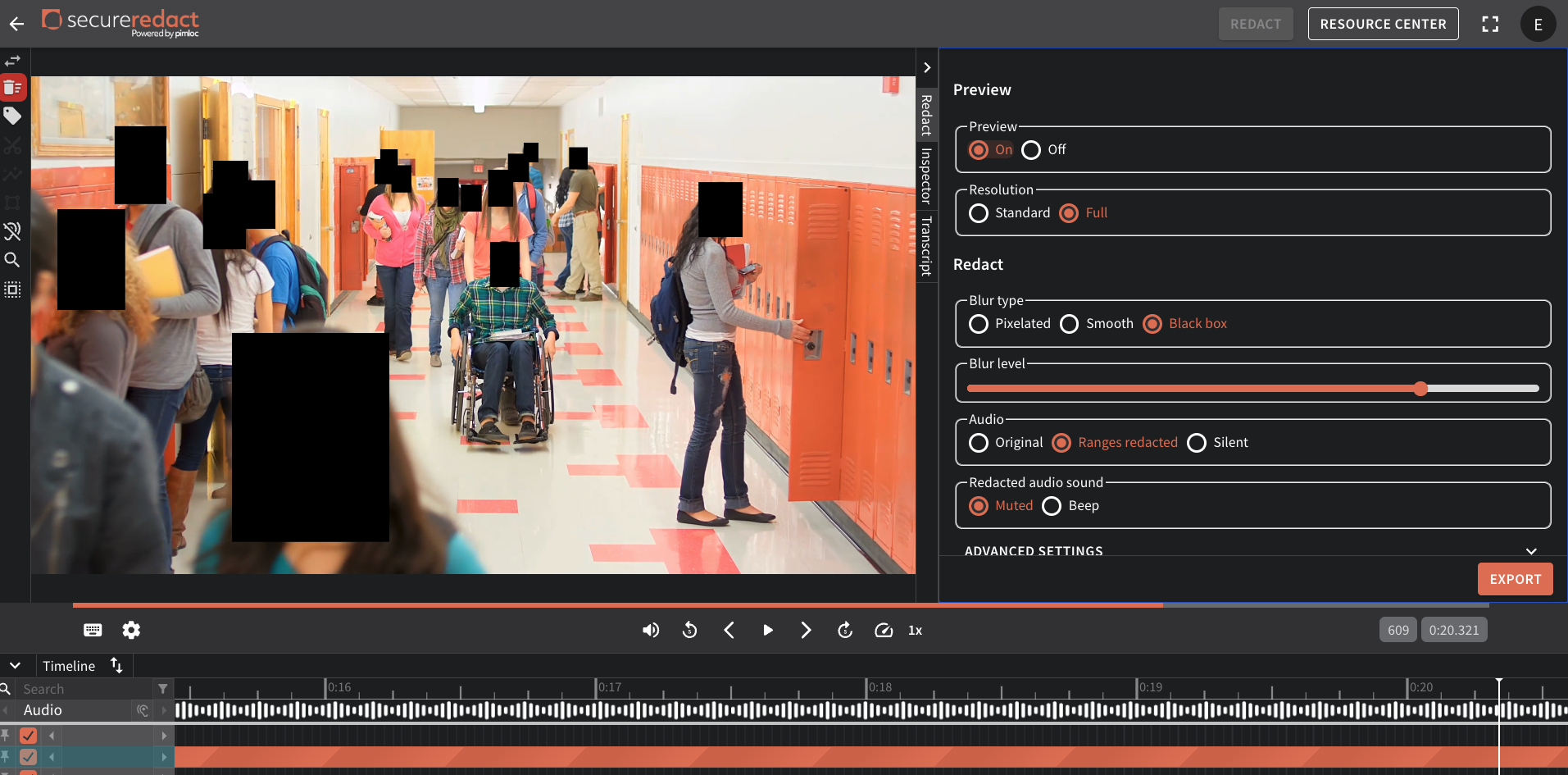Collapse the timeline panel chevron
This screenshot has width=1568, height=775.
[15, 665]
